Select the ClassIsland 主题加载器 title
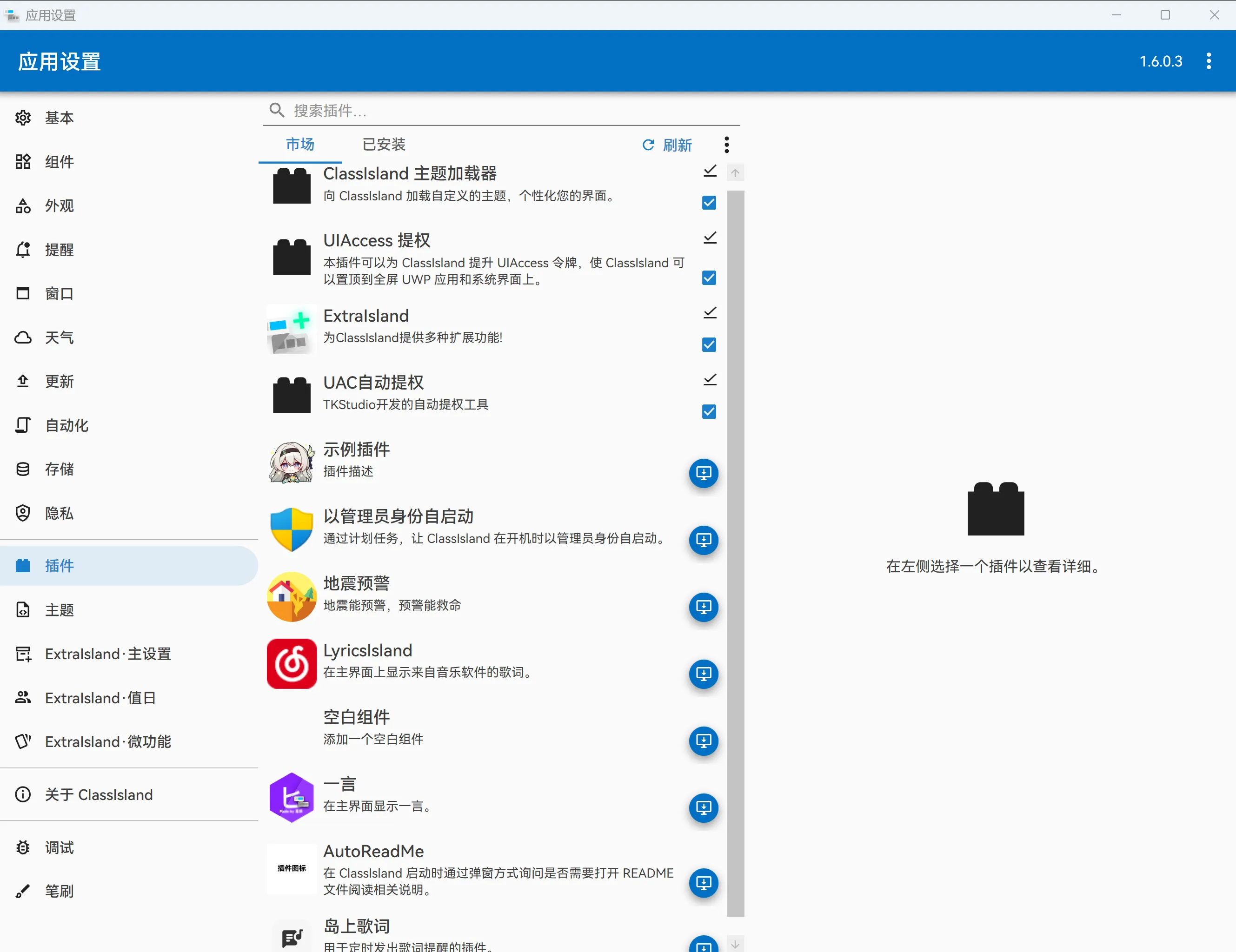This screenshot has width=1236, height=952. pyautogui.click(x=410, y=174)
